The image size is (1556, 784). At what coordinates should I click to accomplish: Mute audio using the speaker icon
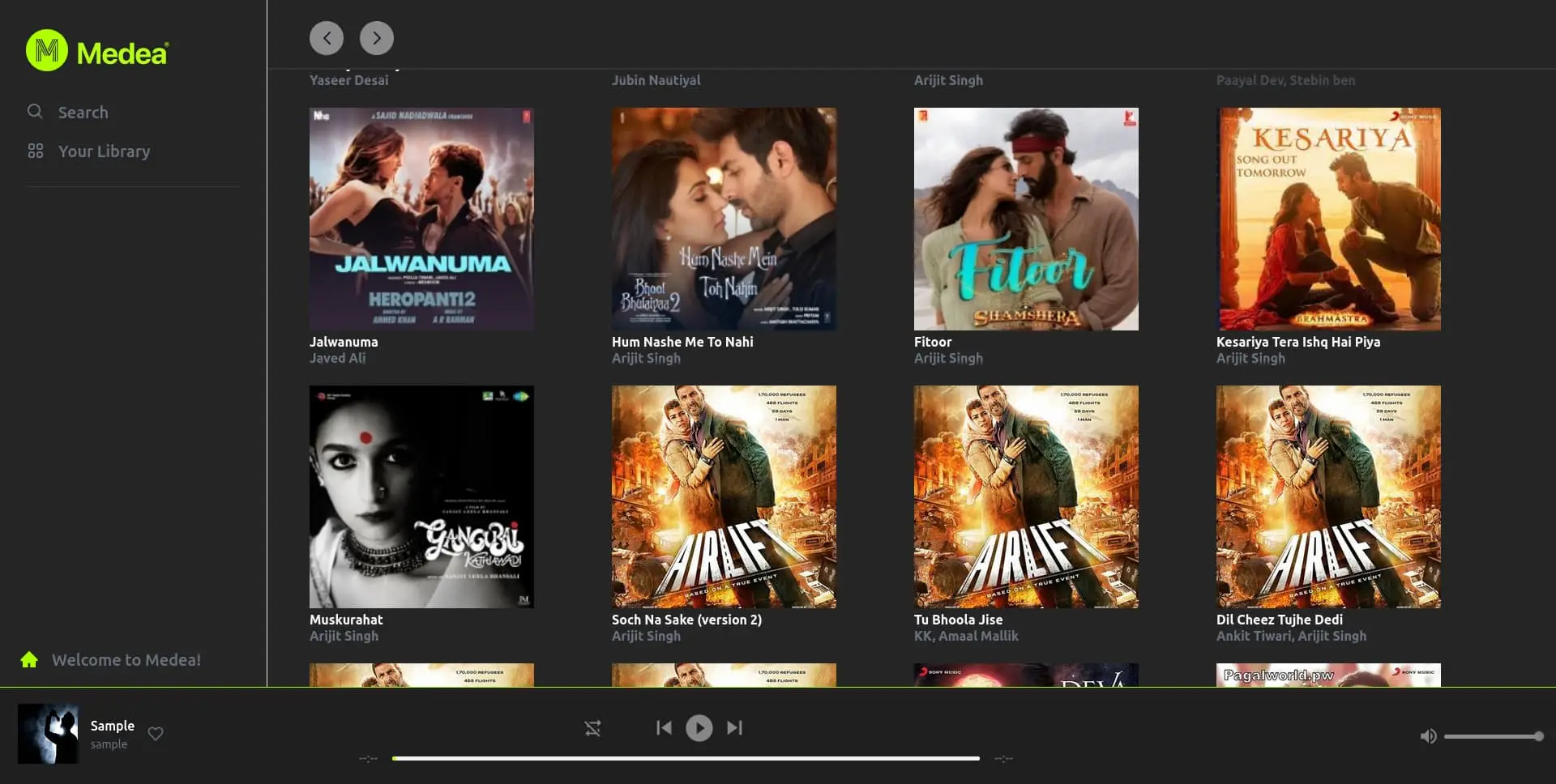tap(1429, 736)
